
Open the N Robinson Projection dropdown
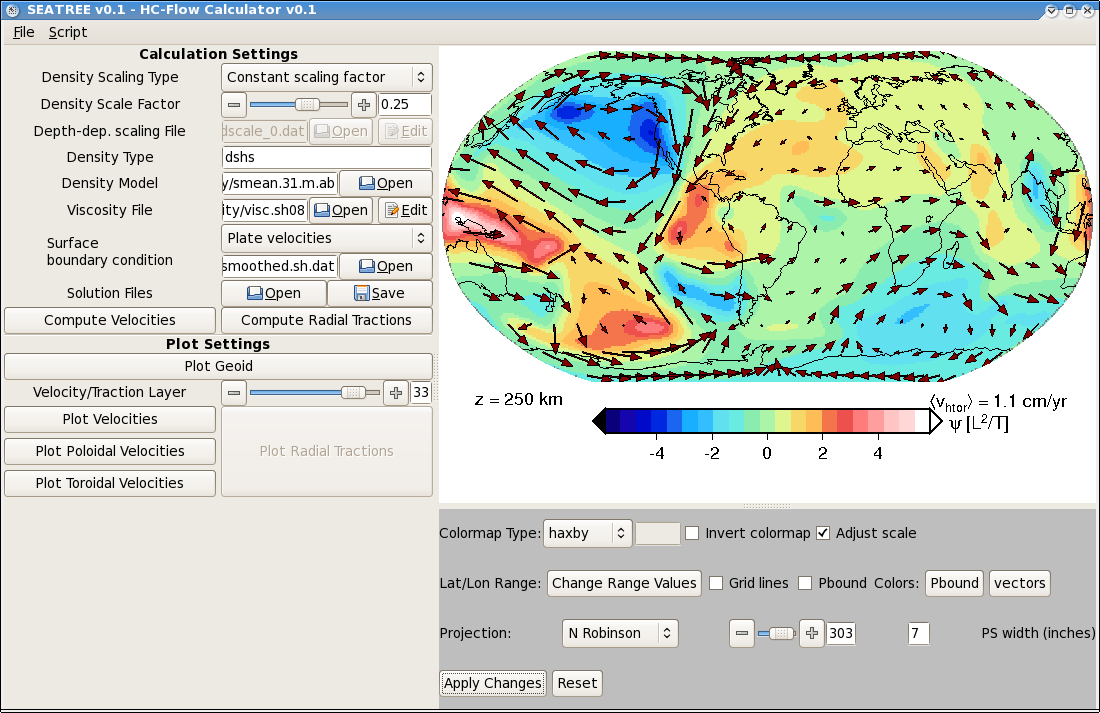pos(620,633)
